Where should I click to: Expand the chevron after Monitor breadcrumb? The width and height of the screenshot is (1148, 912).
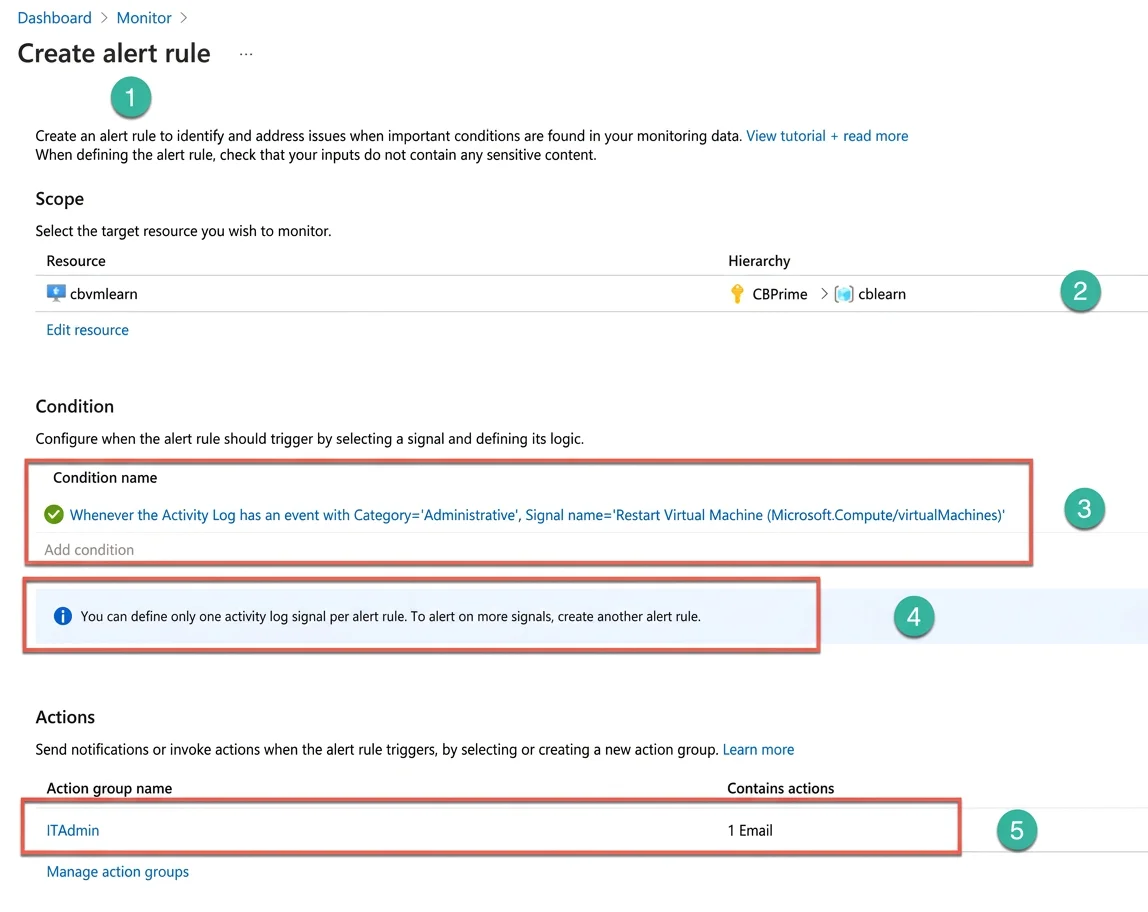[184, 18]
